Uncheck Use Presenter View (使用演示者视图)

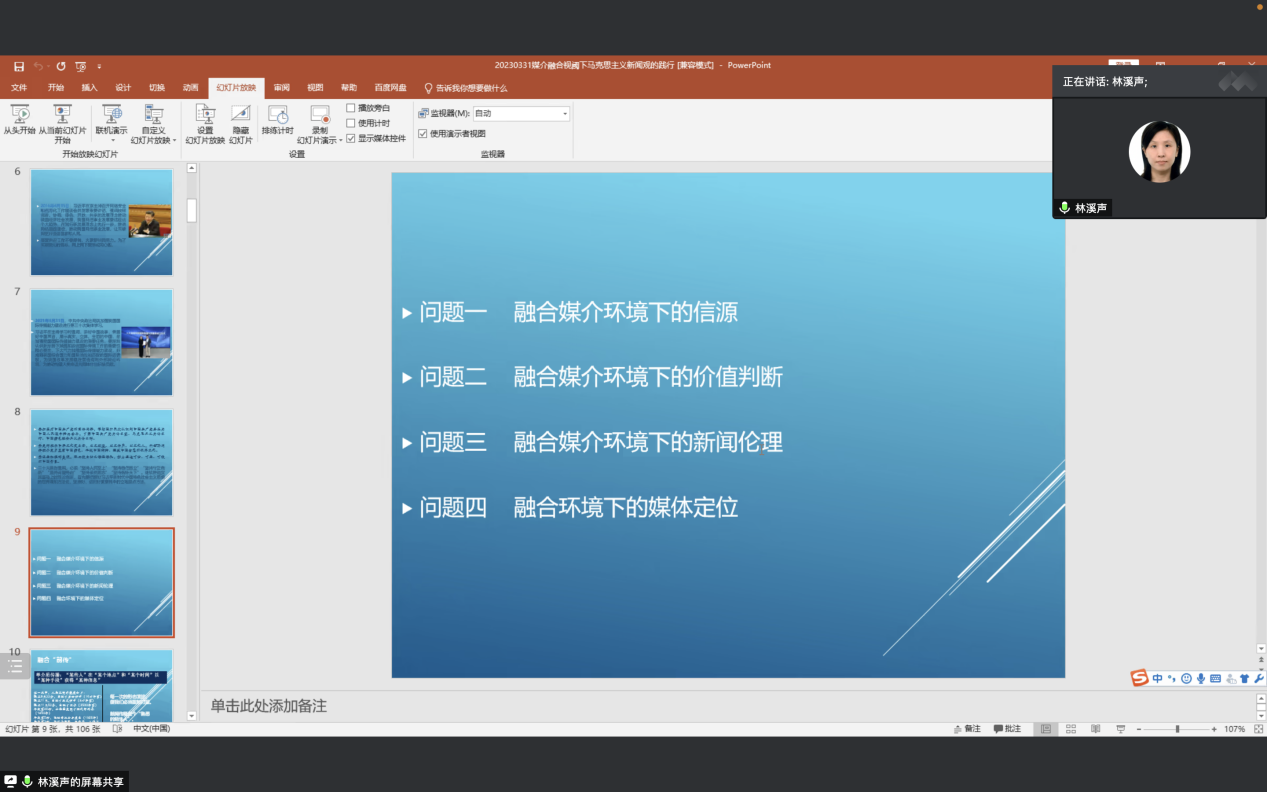point(423,133)
